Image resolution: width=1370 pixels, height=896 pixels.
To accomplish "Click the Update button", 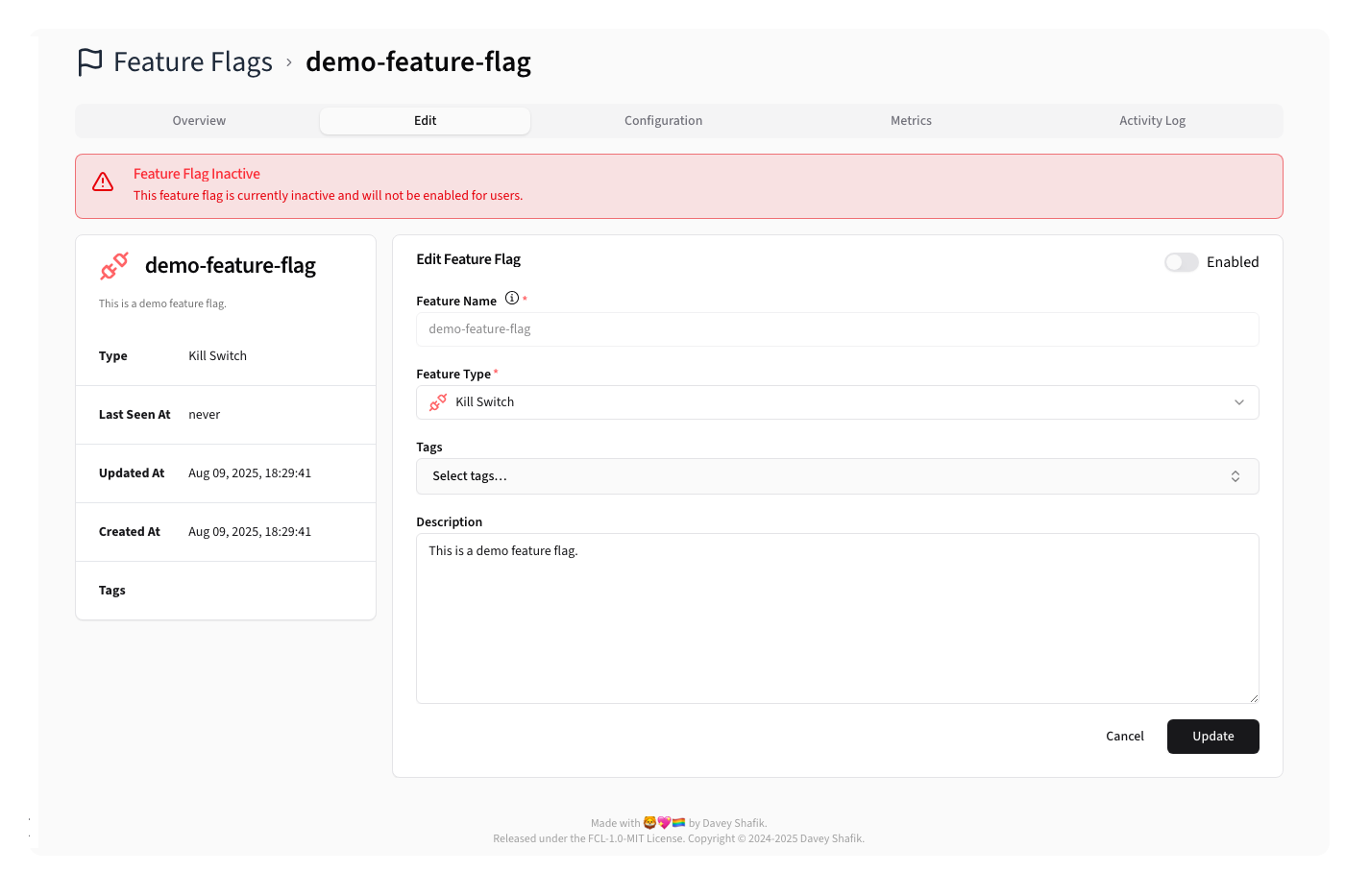I will coord(1212,736).
